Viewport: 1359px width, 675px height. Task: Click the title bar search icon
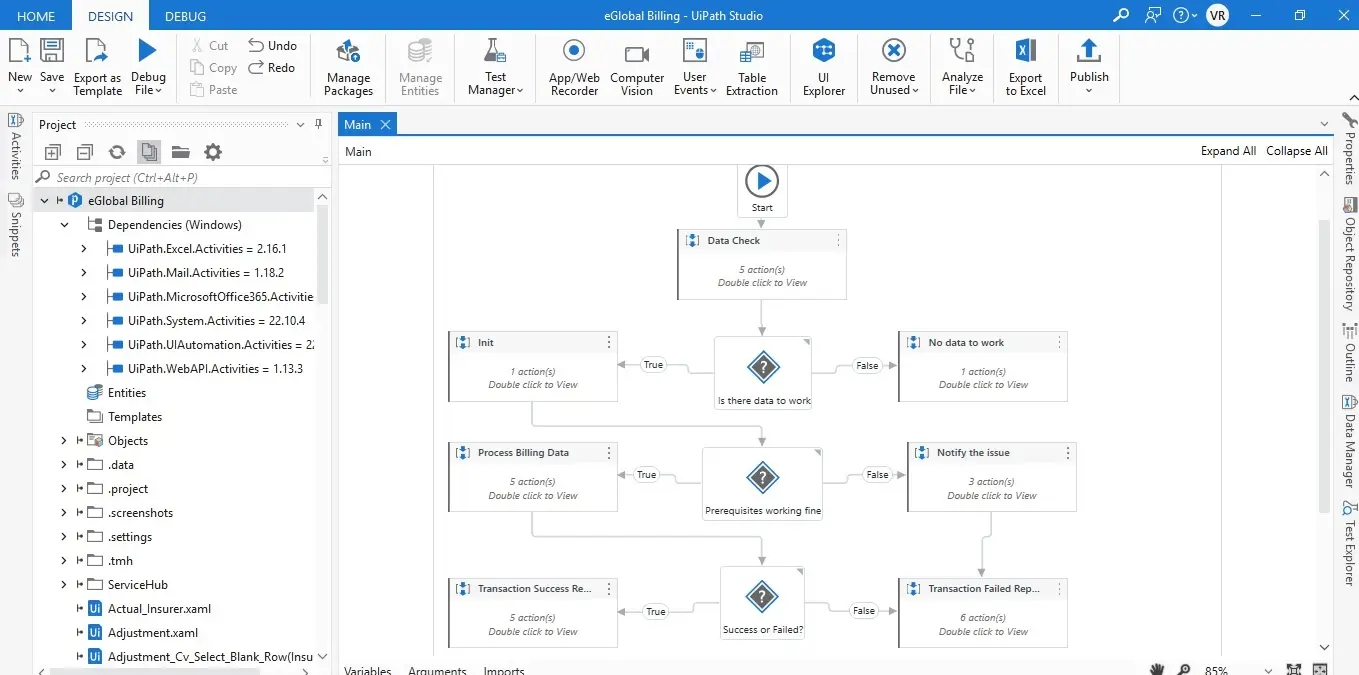click(x=1121, y=15)
